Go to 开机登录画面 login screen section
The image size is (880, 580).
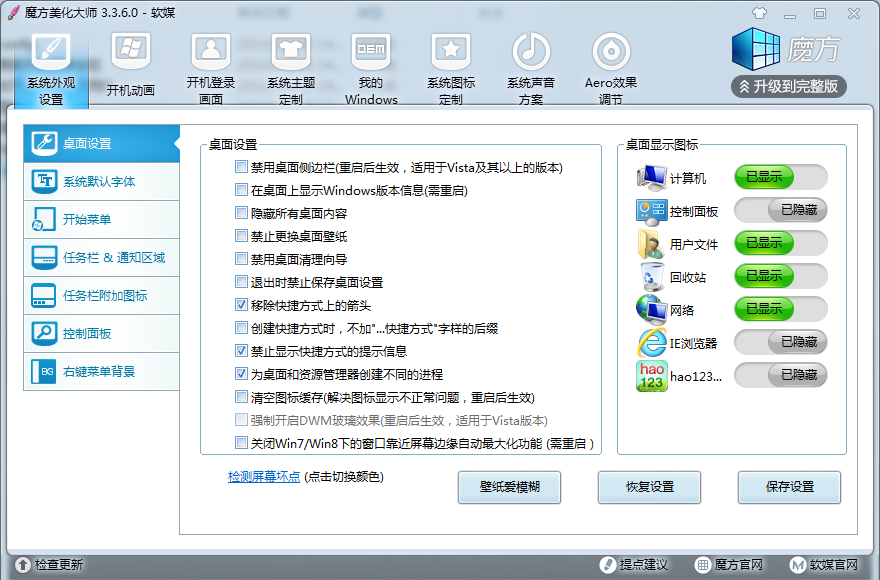[211, 70]
